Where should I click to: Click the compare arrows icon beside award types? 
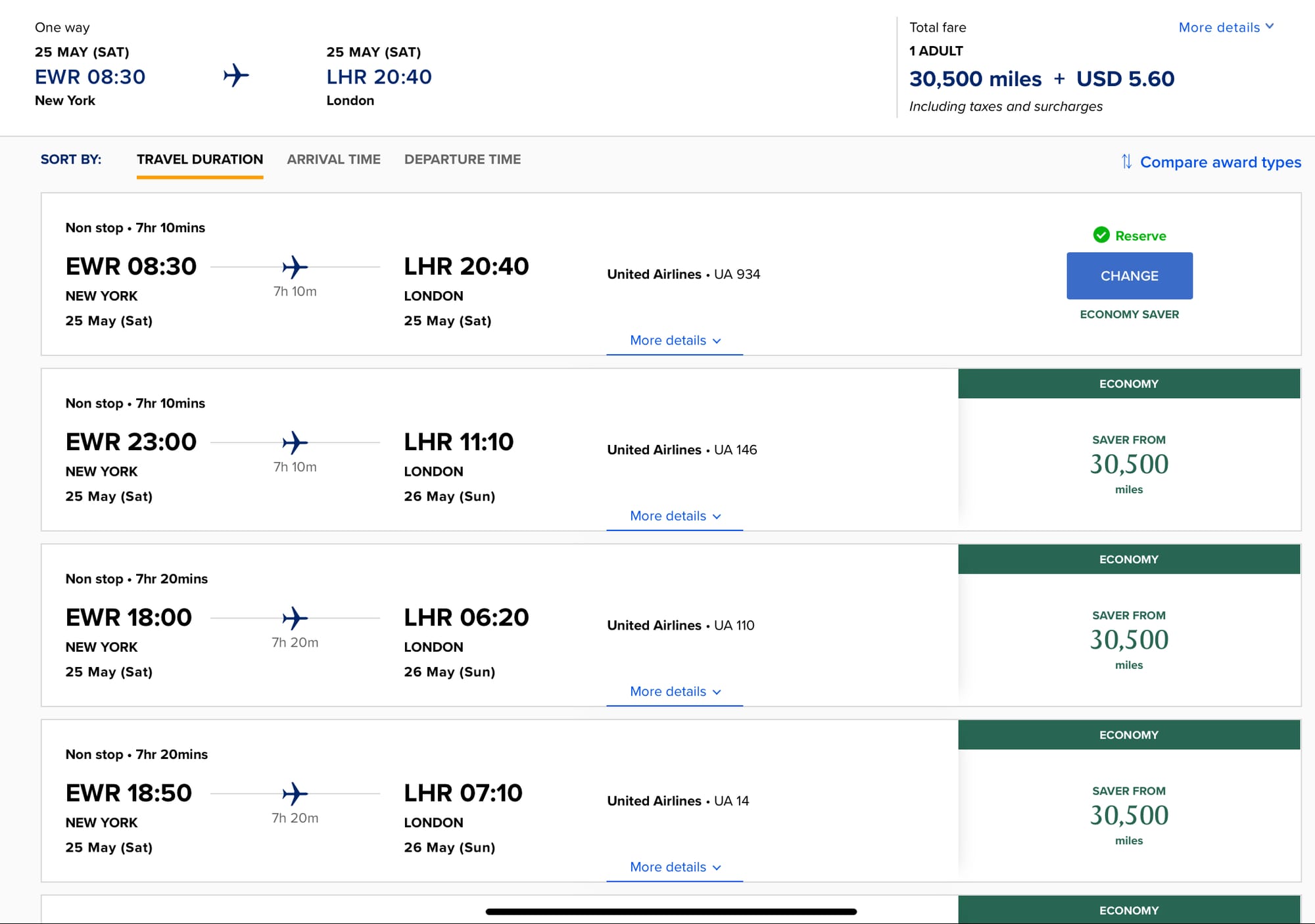click(x=1126, y=162)
